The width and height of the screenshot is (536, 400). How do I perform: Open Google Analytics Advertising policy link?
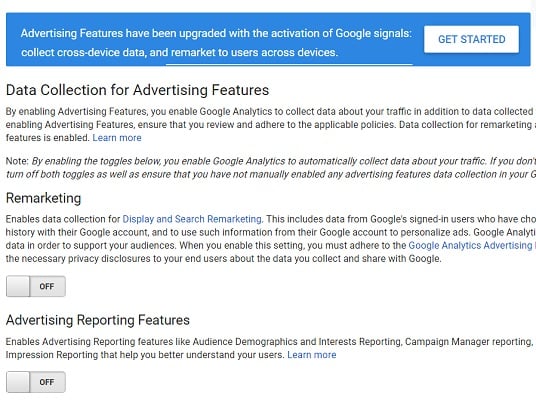[x=472, y=245]
